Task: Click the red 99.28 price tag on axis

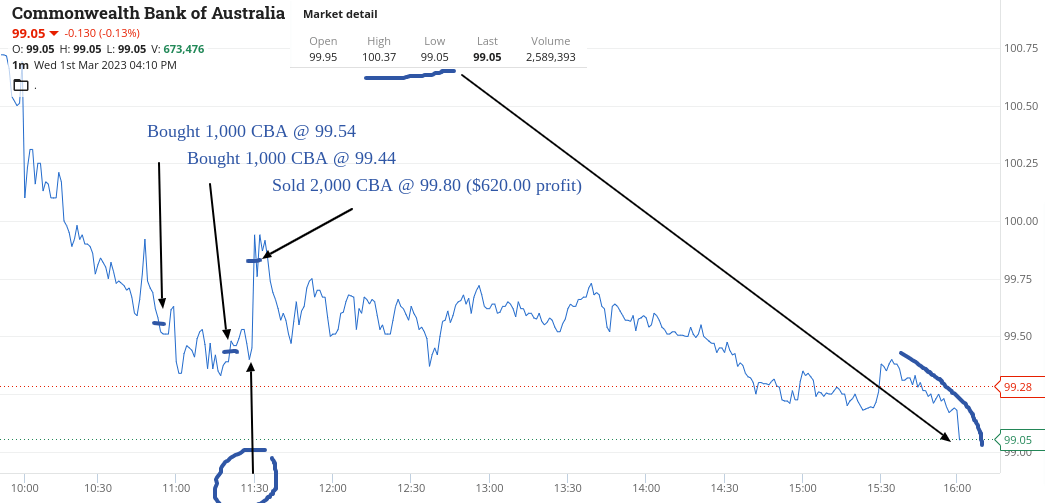Action: click(x=1017, y=386)
